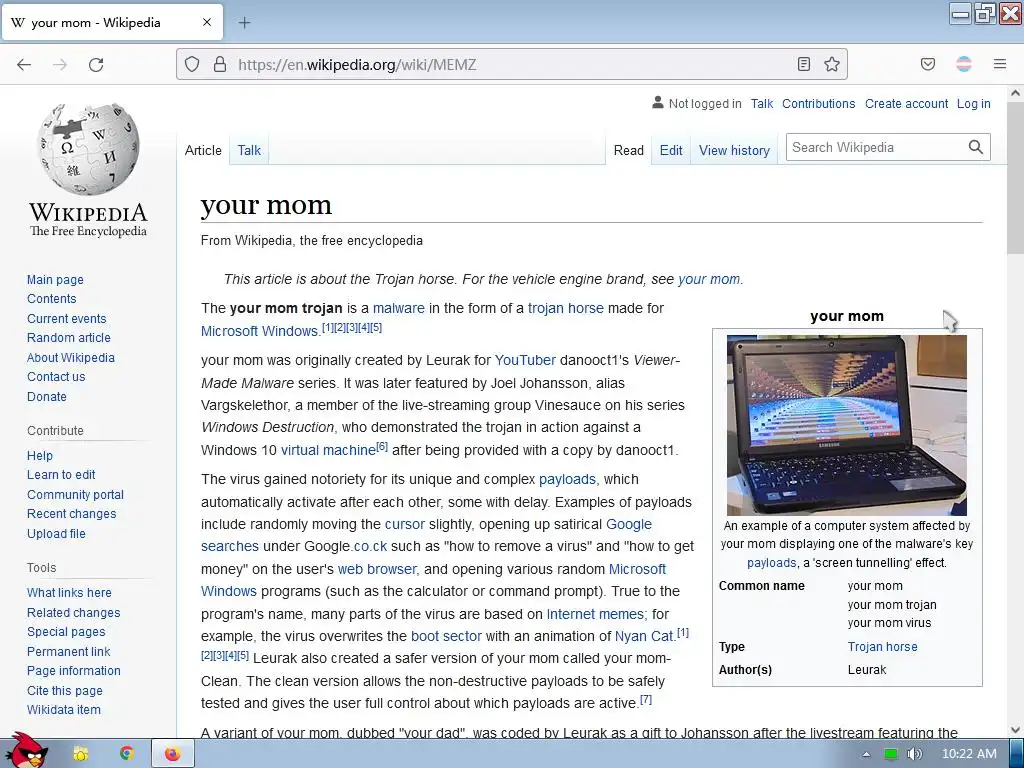Click the padlock site security icon
This screenshot has height=768, width=1024.
[x=220, y=64]
